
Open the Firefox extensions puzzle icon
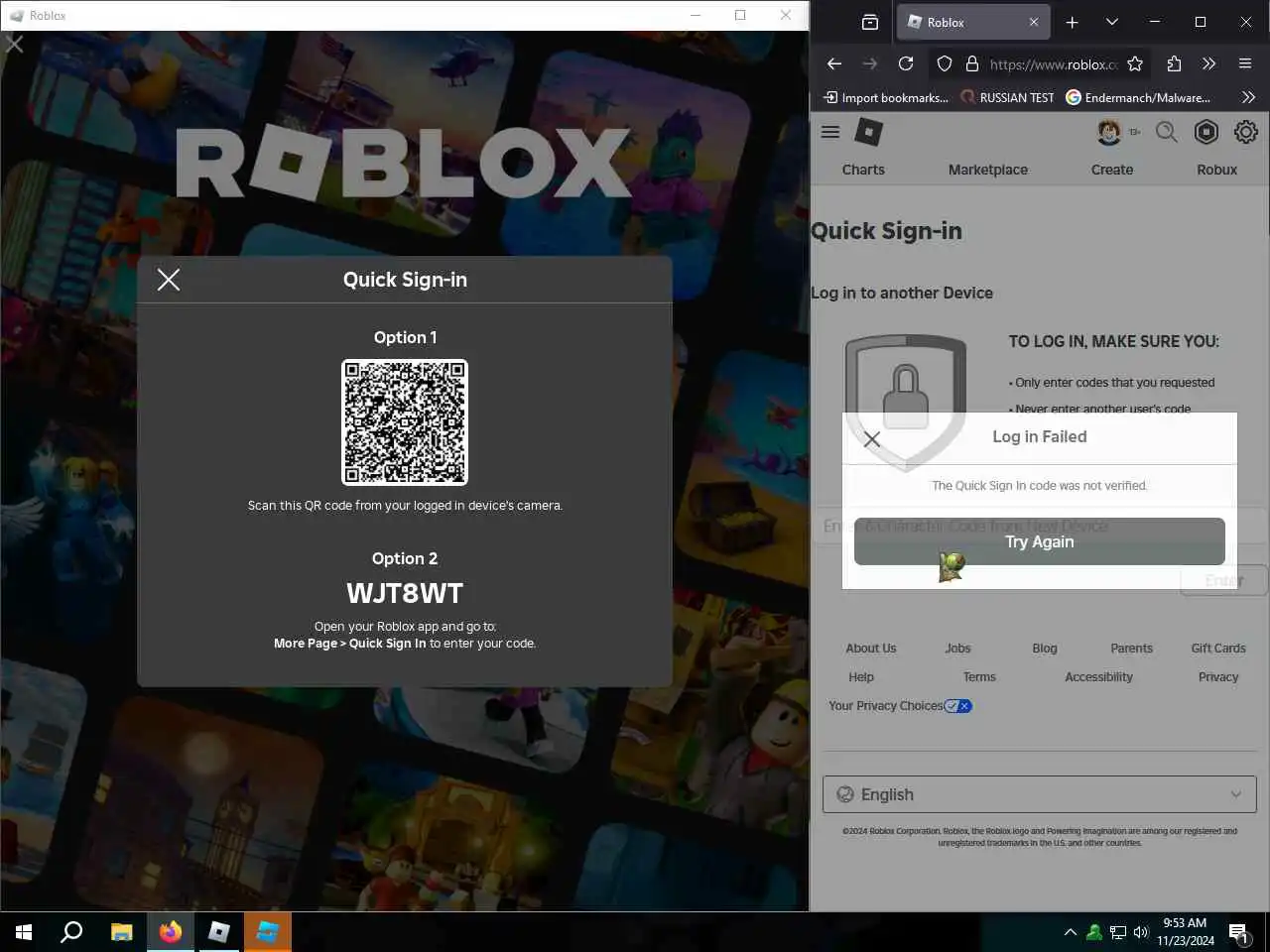coord(1174,63)
